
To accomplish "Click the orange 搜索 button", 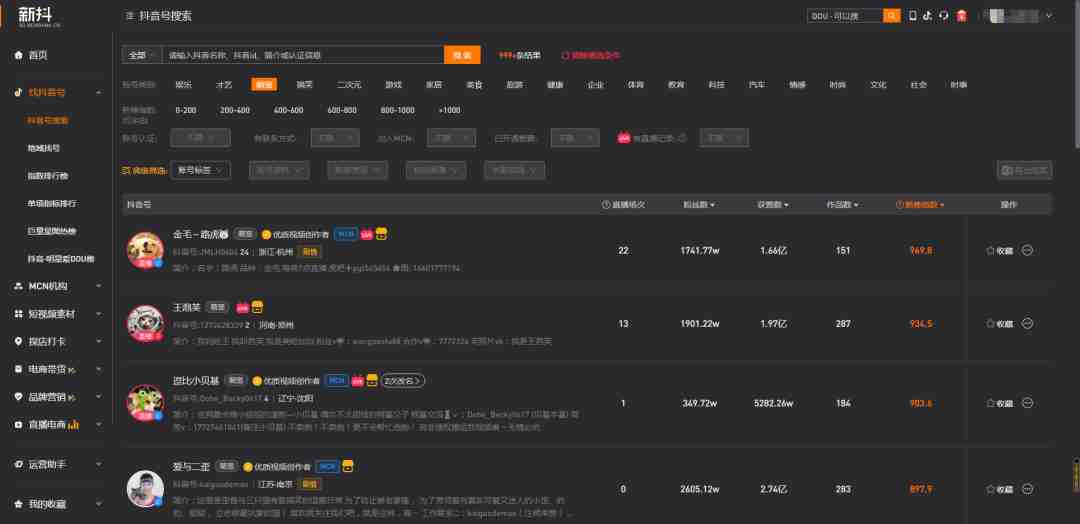I will coord(462,55).
